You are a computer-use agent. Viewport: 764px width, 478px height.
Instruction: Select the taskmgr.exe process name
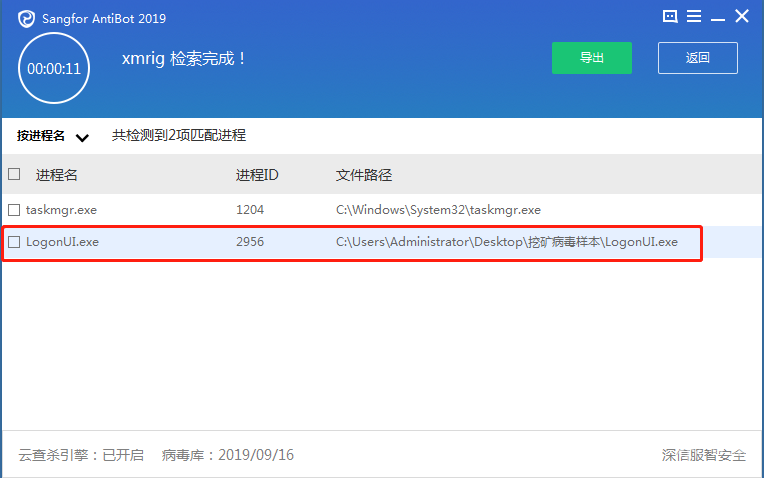pos(61,210)
